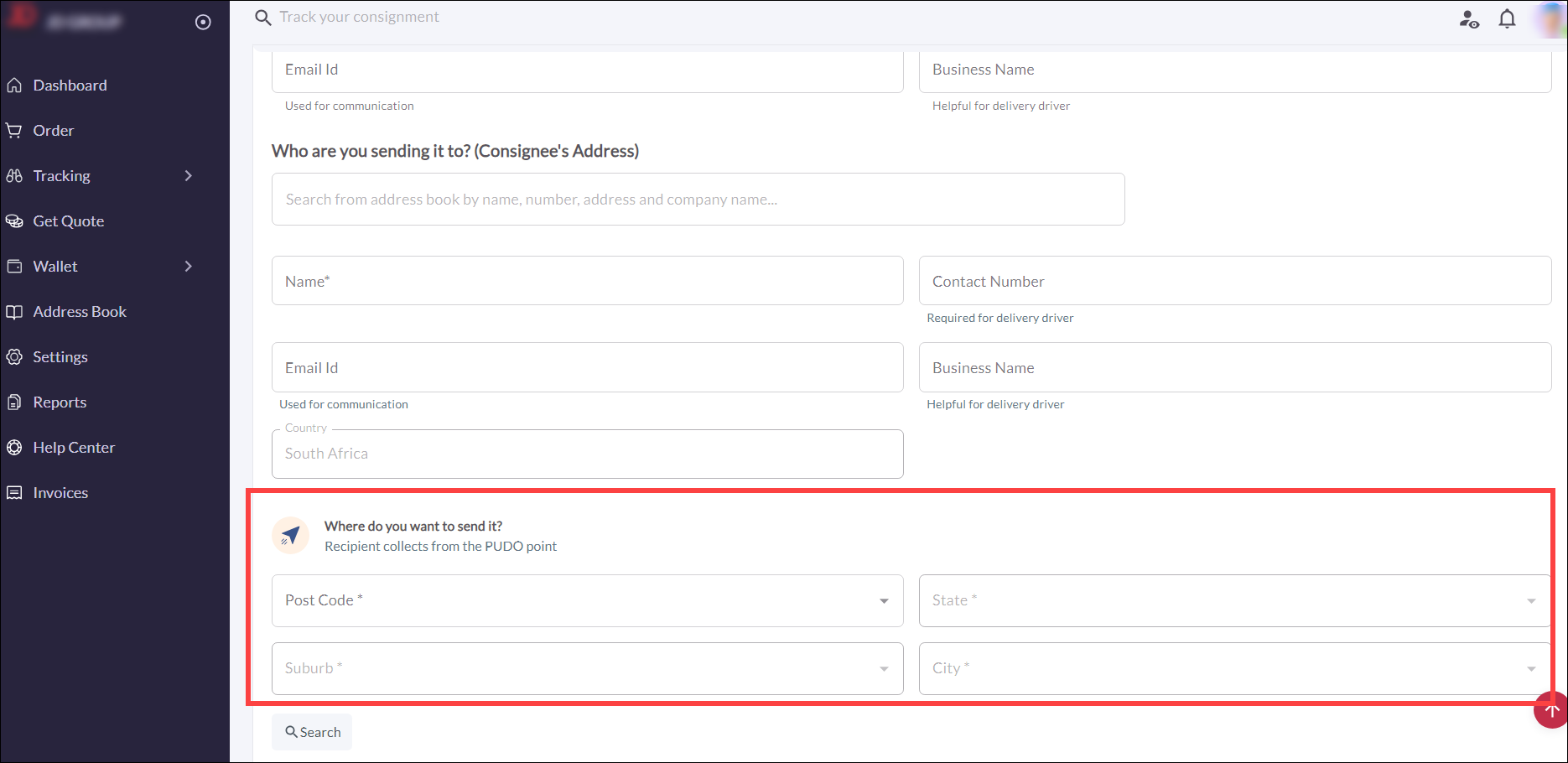Click the consignee Contact Number field
This screenshot has height=763, width=1568.
1234,281
